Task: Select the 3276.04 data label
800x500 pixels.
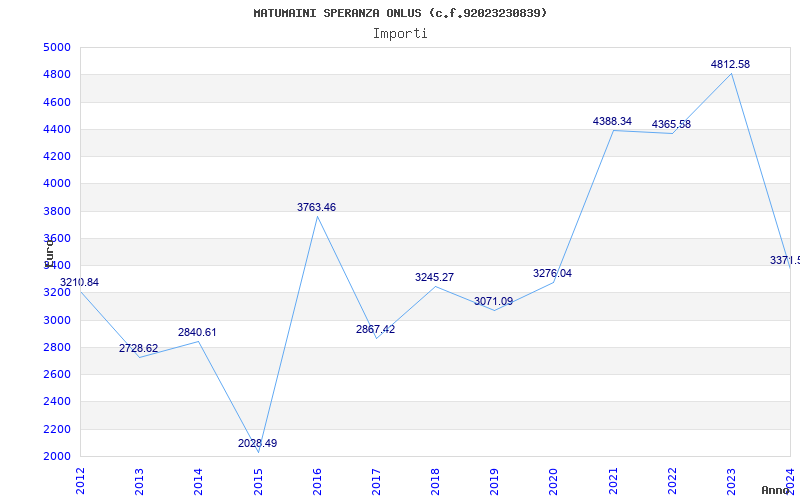Action: click(x=553, y=273)
